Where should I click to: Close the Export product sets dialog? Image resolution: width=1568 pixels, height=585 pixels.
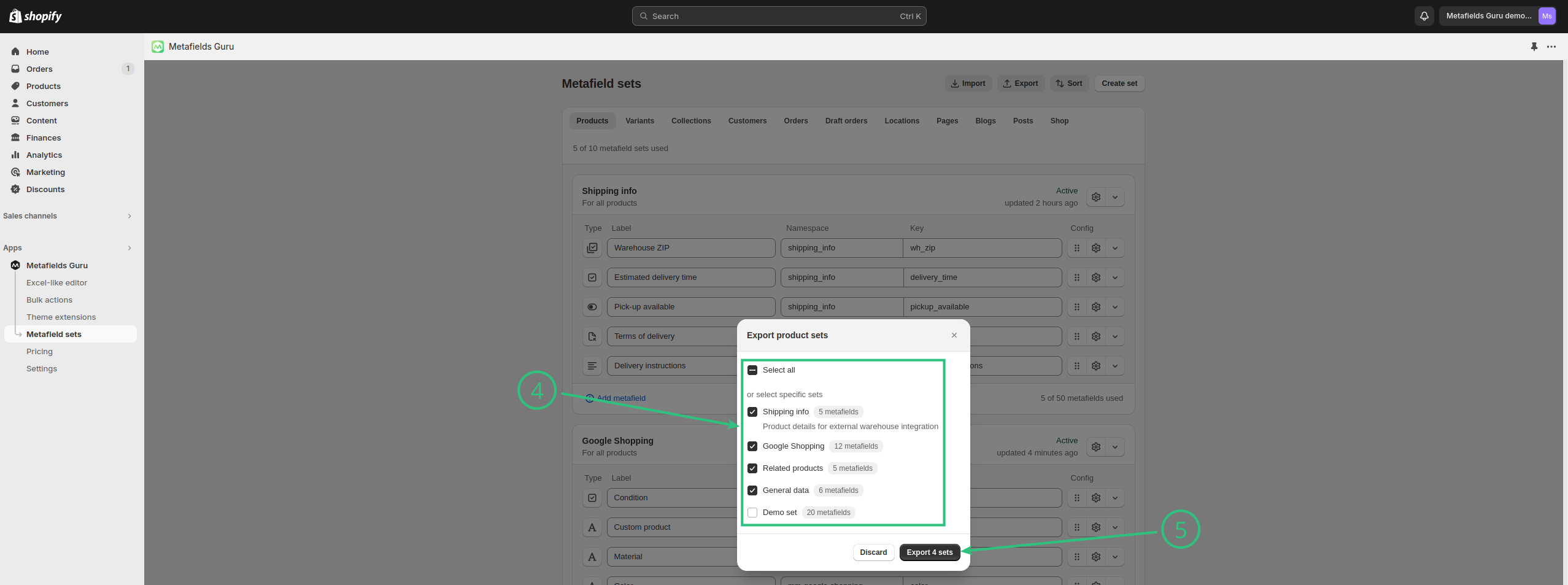(x=954, y=335)
